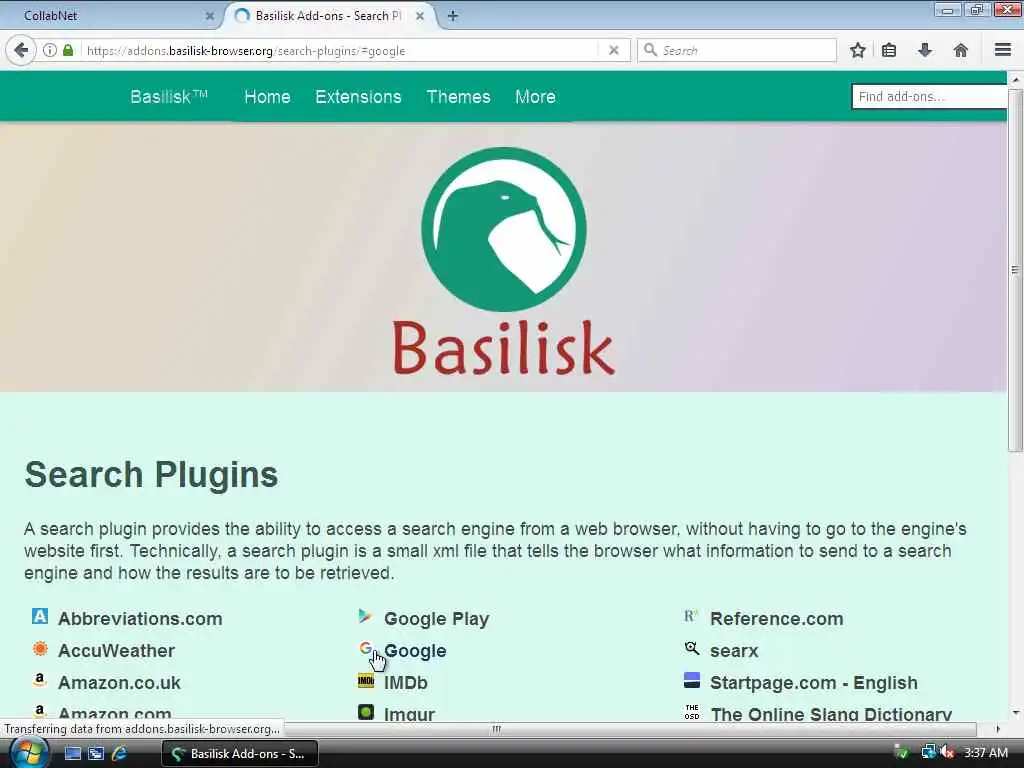1024x768 pixels.
Task: Click Show Desktop in quick launch
Action: (x=73, y=754)
